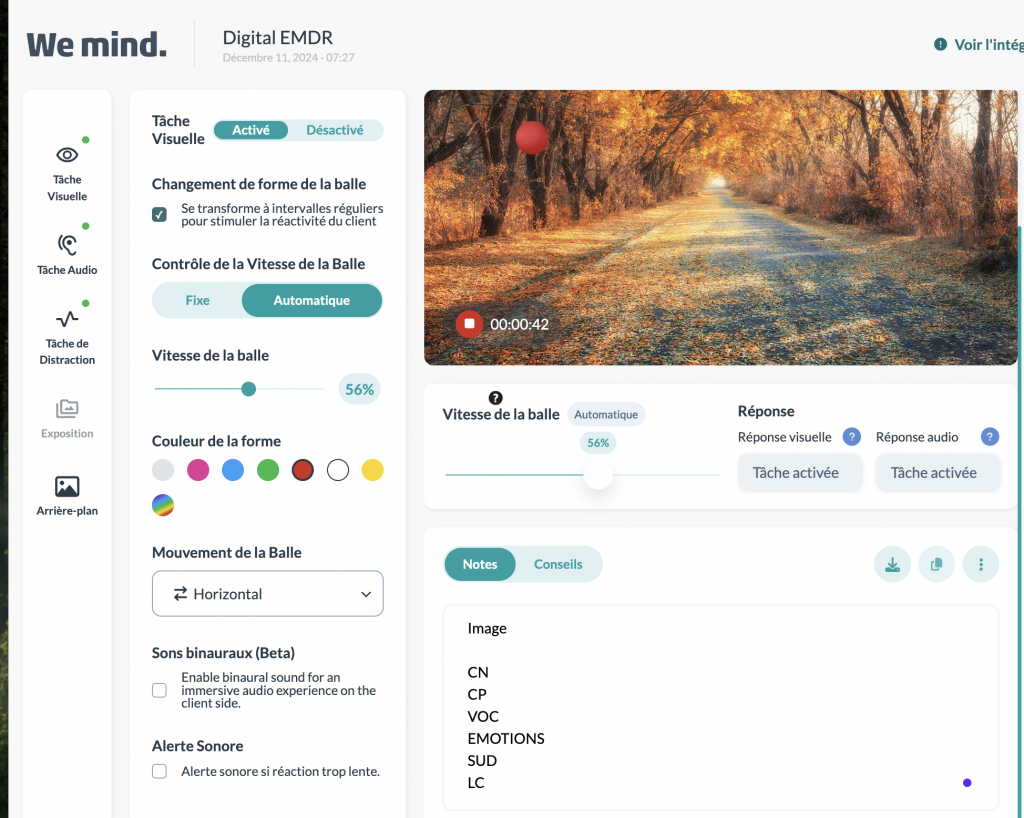Click the help icon beside Réponse visuelle
This screenshot has width=1024, height=818.
(851, 437)
